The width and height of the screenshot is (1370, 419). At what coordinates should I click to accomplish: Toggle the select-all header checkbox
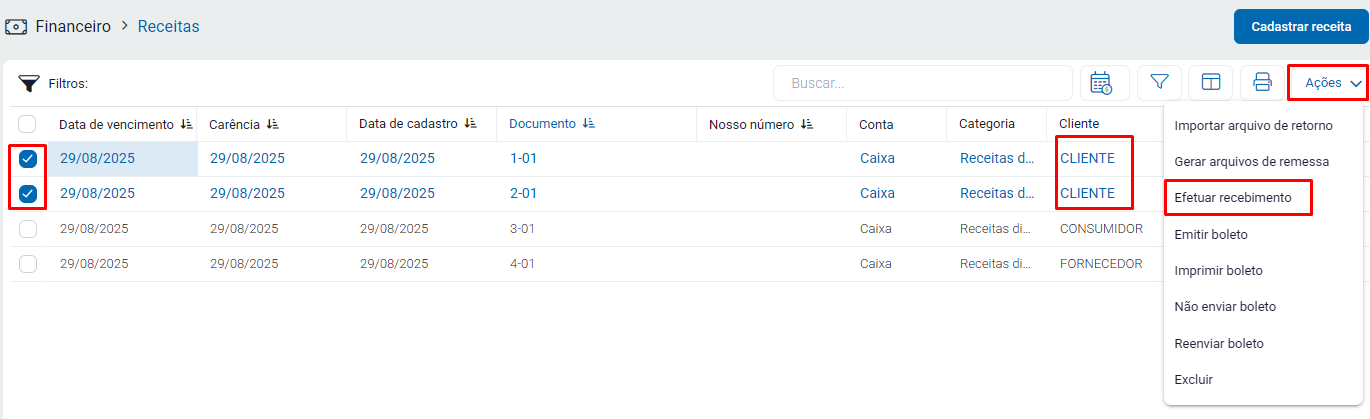(x=28, y=124)
